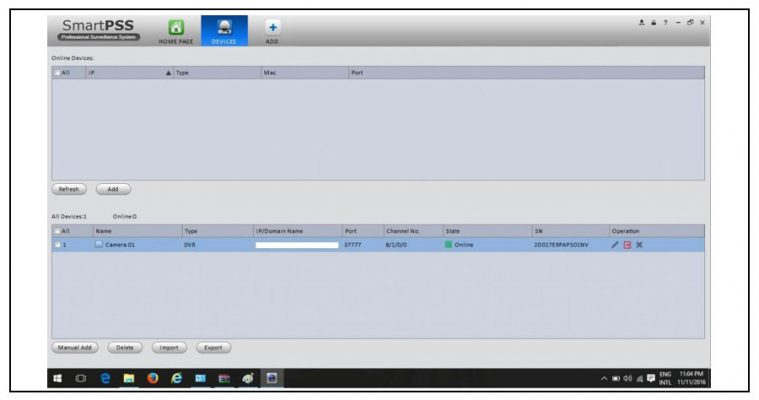The width and height of the screenshot is (759, 400).
Task: Click the red logout icon for Camera 01
Action: click(x=627, y=245)
